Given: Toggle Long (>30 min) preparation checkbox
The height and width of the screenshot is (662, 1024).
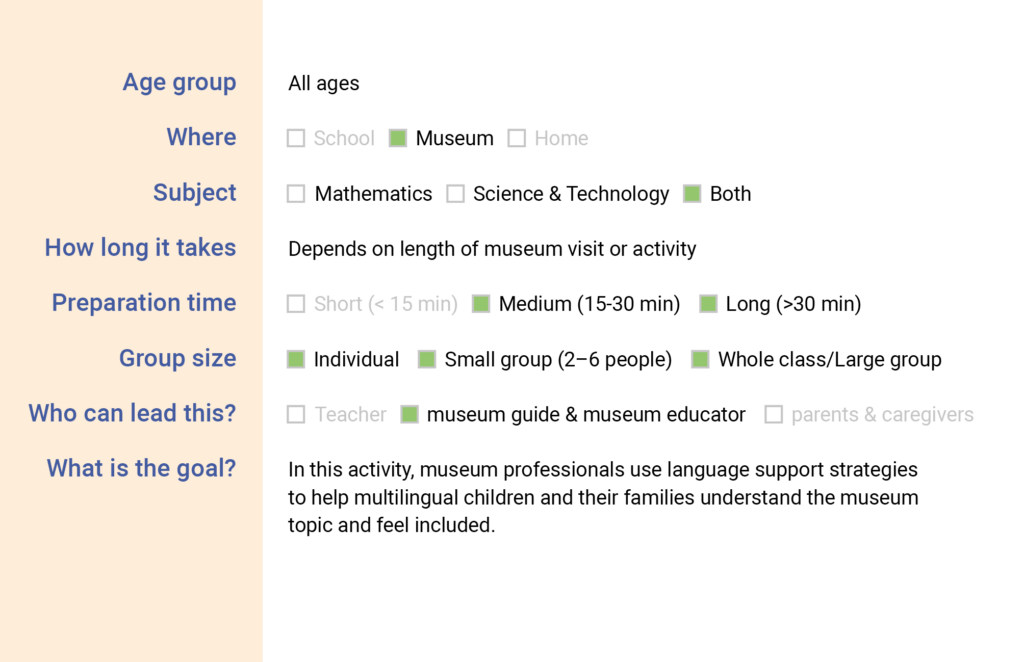Looking at the screenshot, I should coord(709,304).
